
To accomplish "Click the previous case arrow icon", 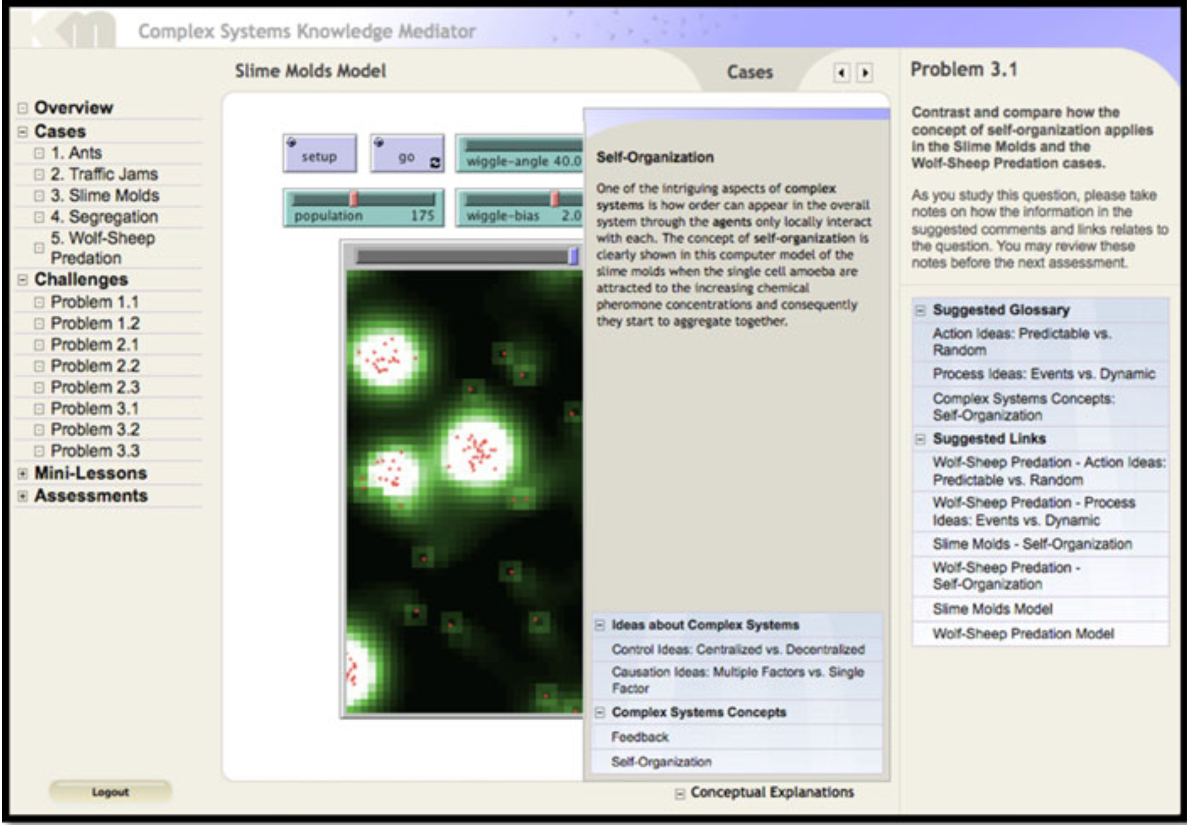I will tap(842, 73).
